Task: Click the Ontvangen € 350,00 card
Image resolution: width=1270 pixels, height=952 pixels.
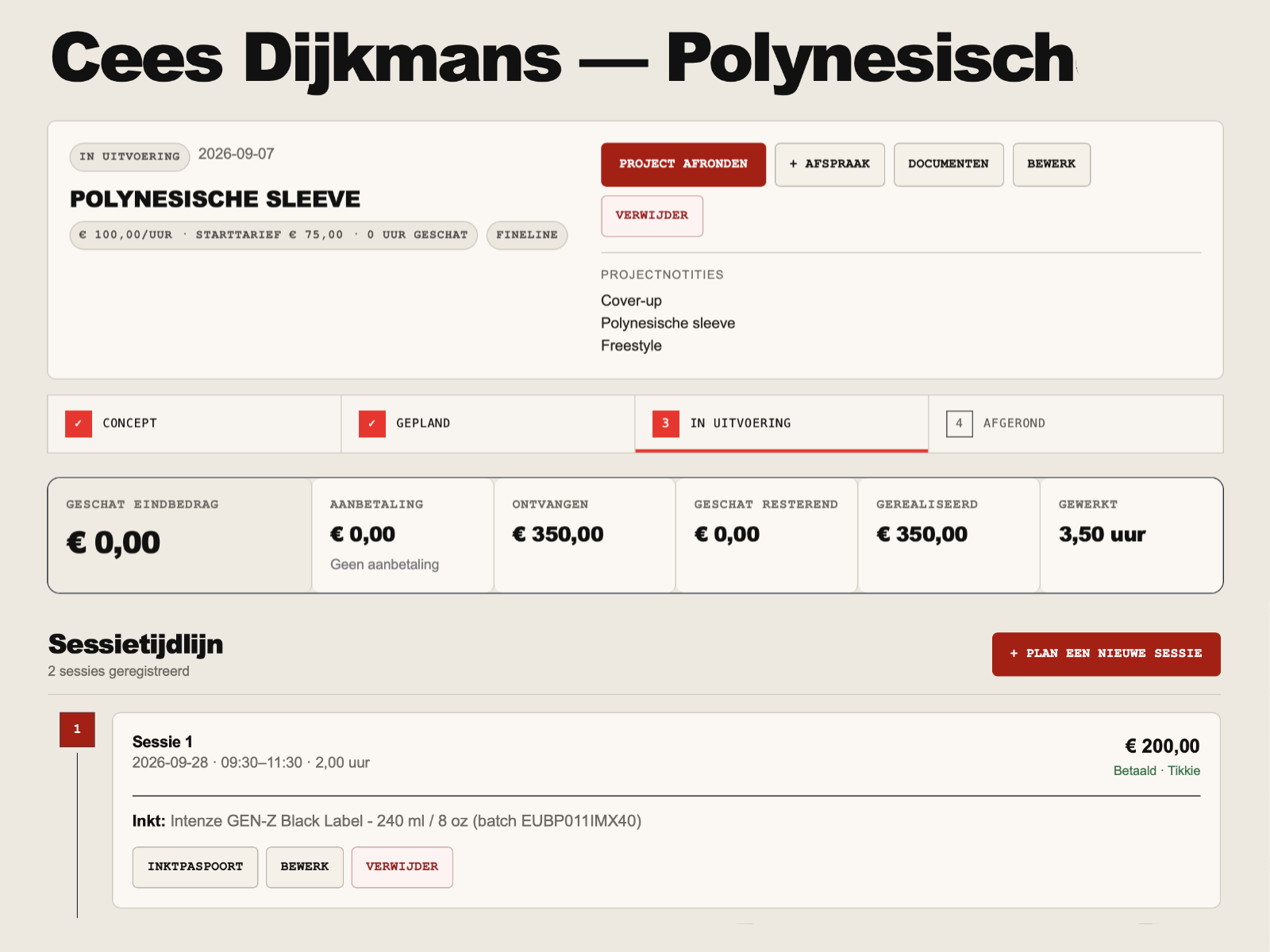Action: coord(585,535)
